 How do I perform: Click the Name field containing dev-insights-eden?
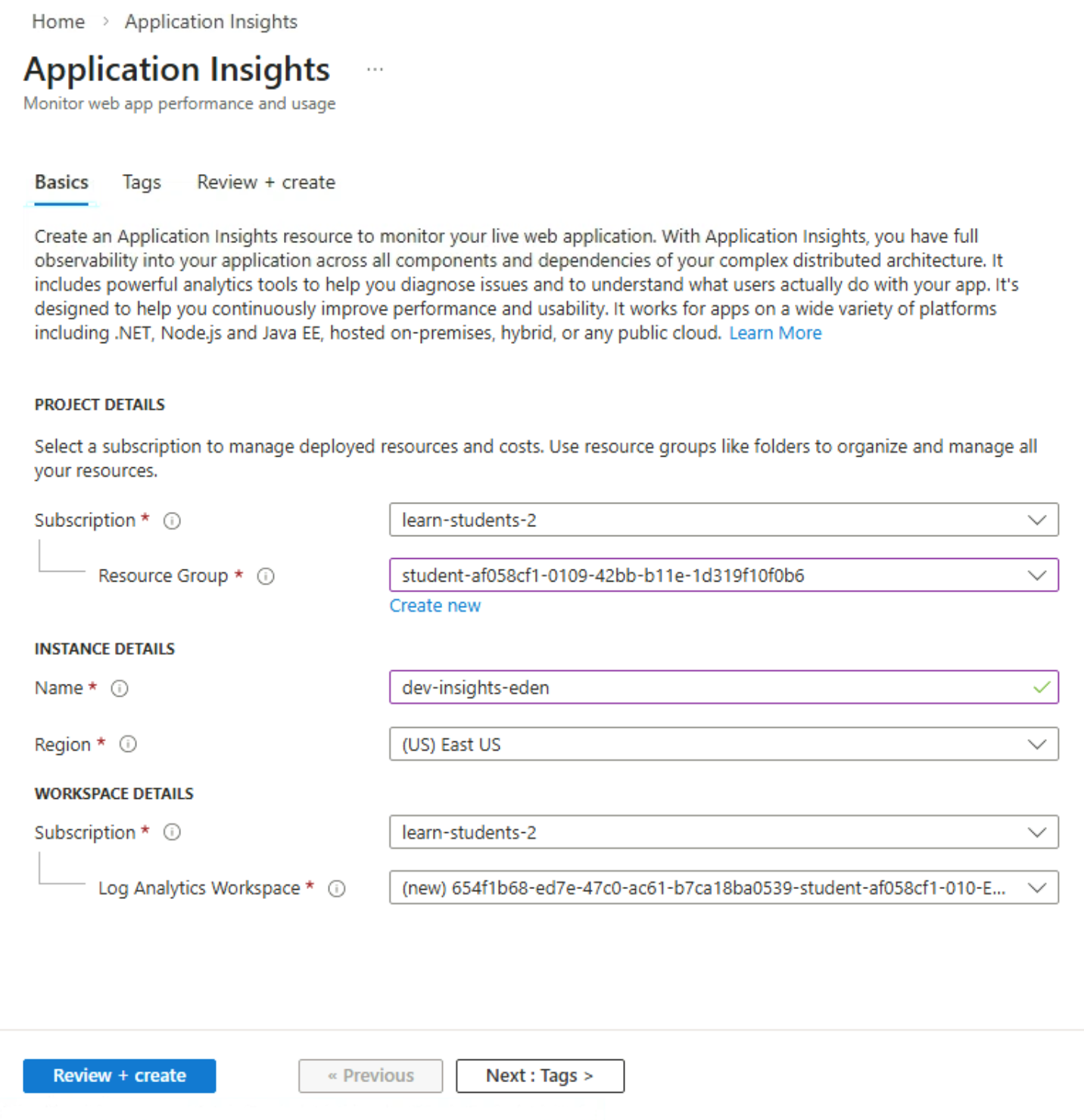coord(712,688)
